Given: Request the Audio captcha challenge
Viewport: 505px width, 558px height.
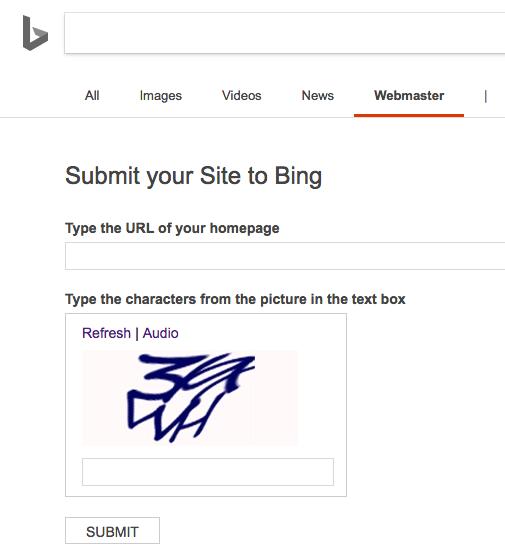Looking at the screenshot, I should 161,333.
